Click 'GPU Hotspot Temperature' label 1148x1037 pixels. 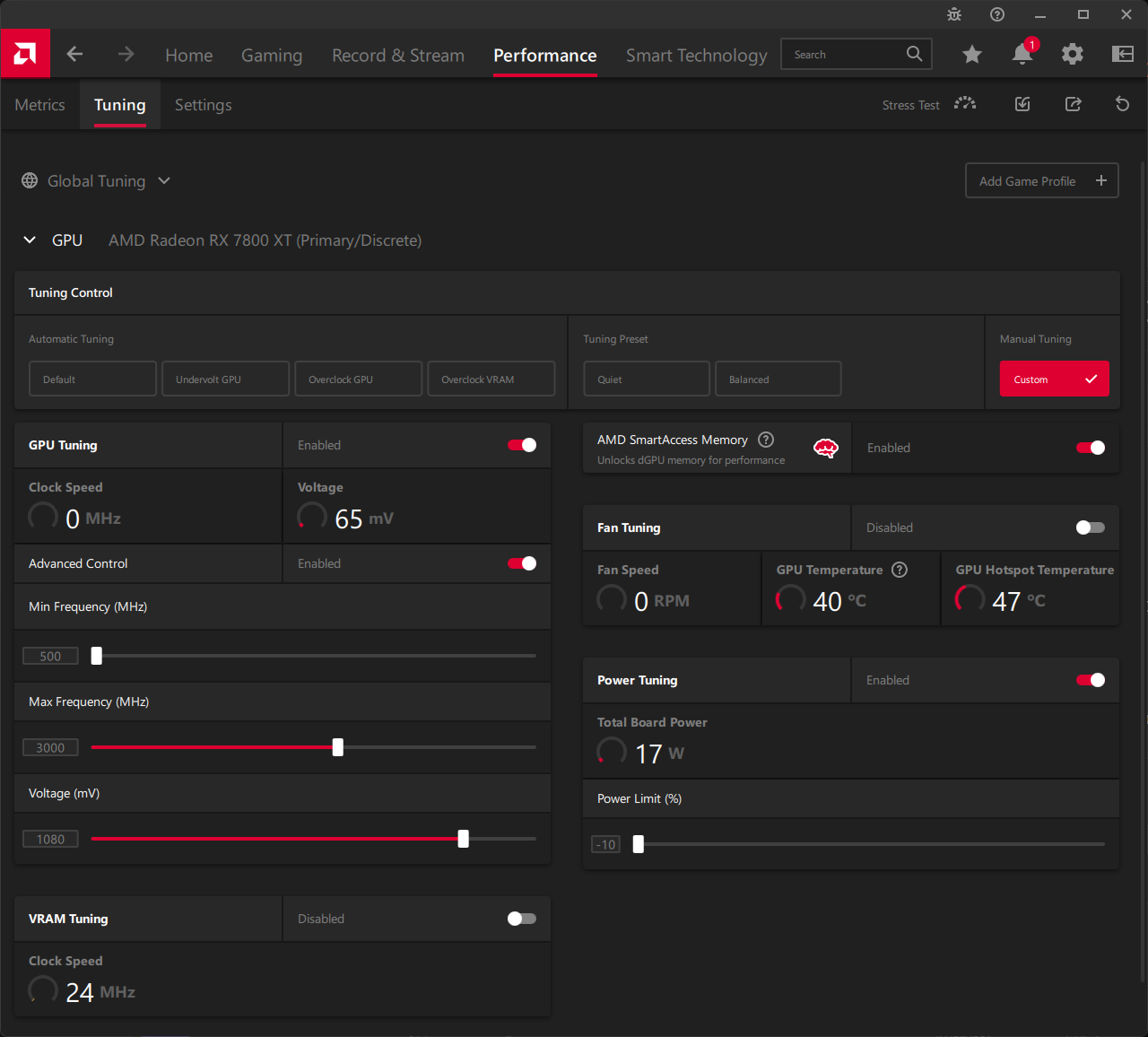pos(1035,570)
